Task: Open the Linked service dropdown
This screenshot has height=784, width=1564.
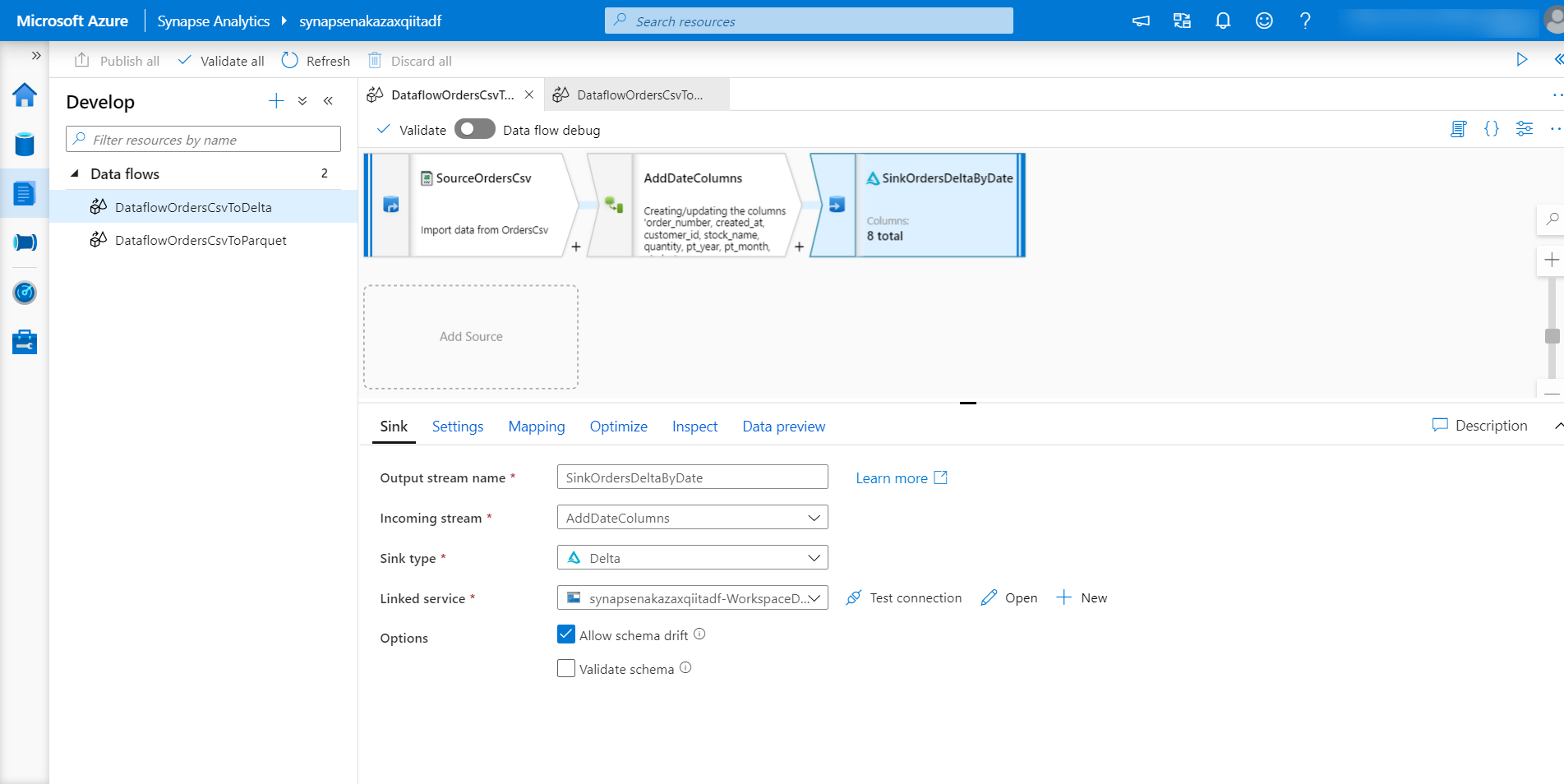Action: click(x=693, y=598)
